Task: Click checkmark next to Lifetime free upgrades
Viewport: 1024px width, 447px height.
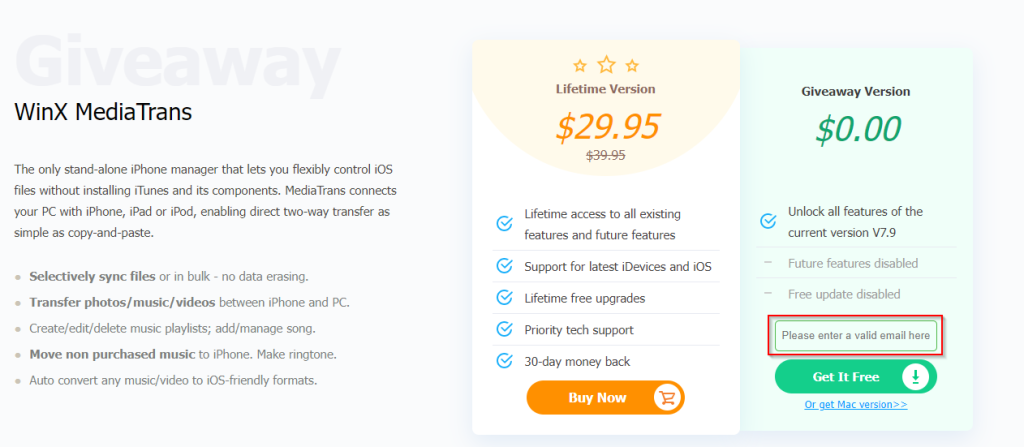Action: [x=504, y=297]
